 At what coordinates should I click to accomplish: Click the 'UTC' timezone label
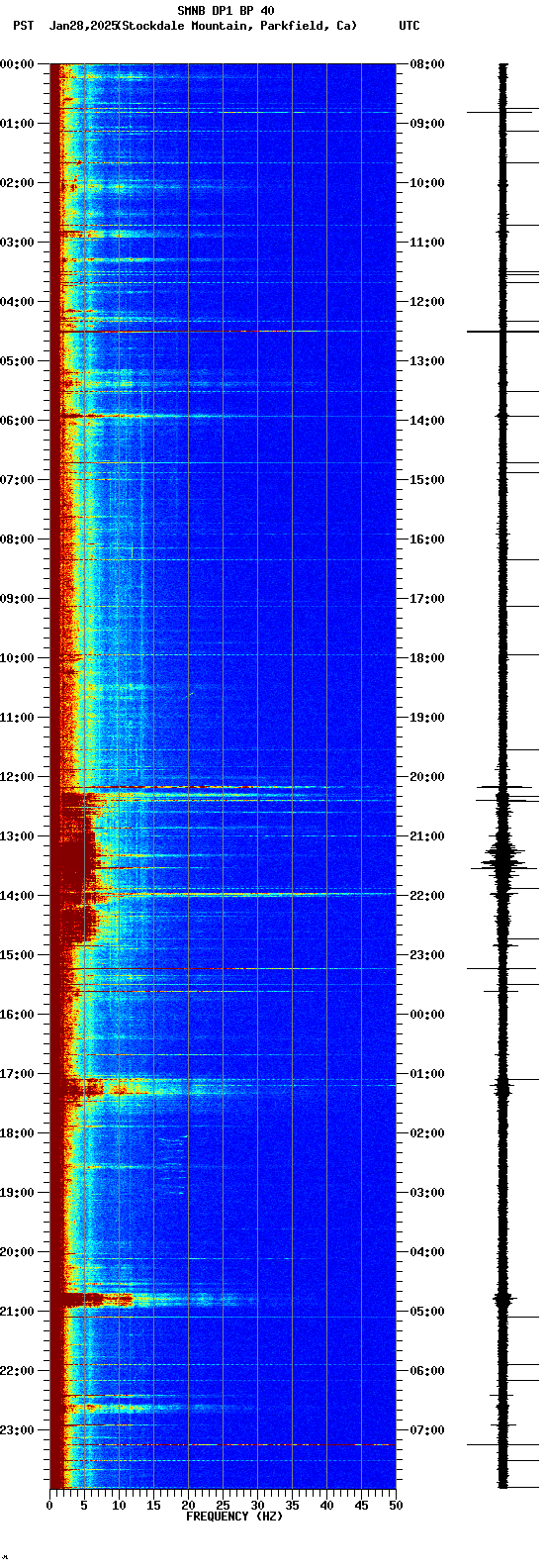click(409, 26)
